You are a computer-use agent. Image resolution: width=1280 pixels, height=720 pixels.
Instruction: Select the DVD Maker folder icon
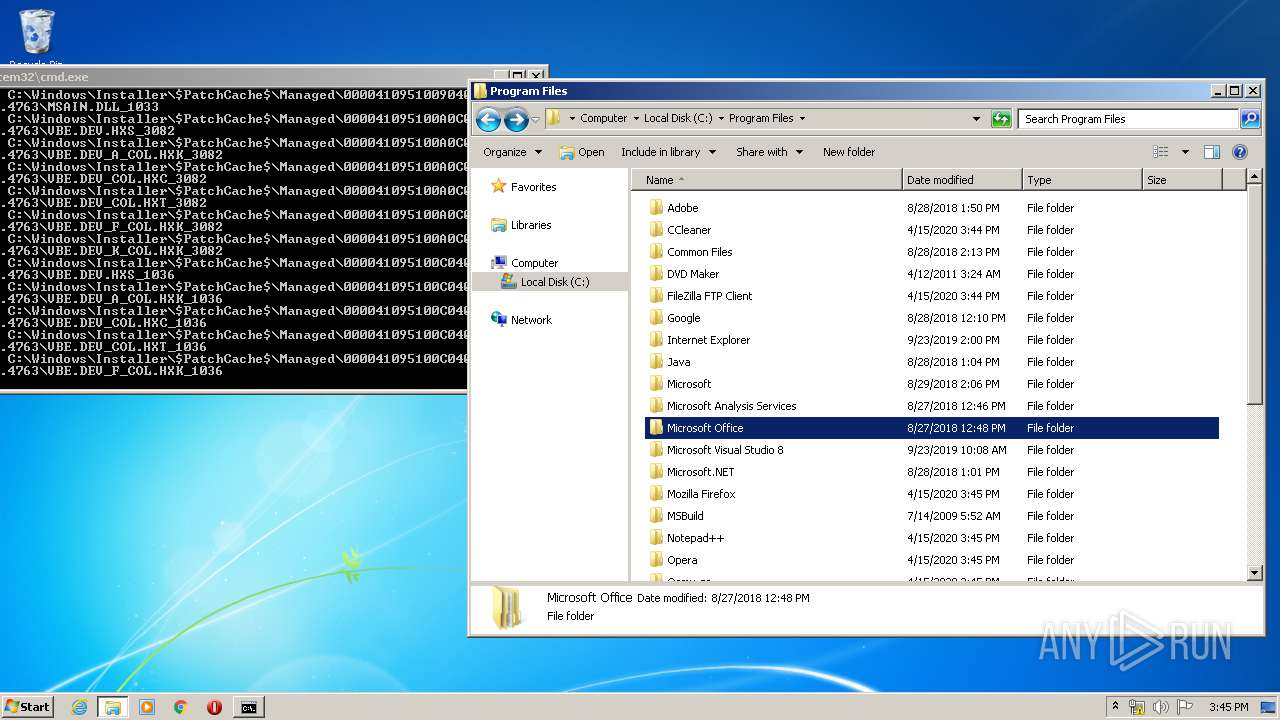tap(656, 274)
